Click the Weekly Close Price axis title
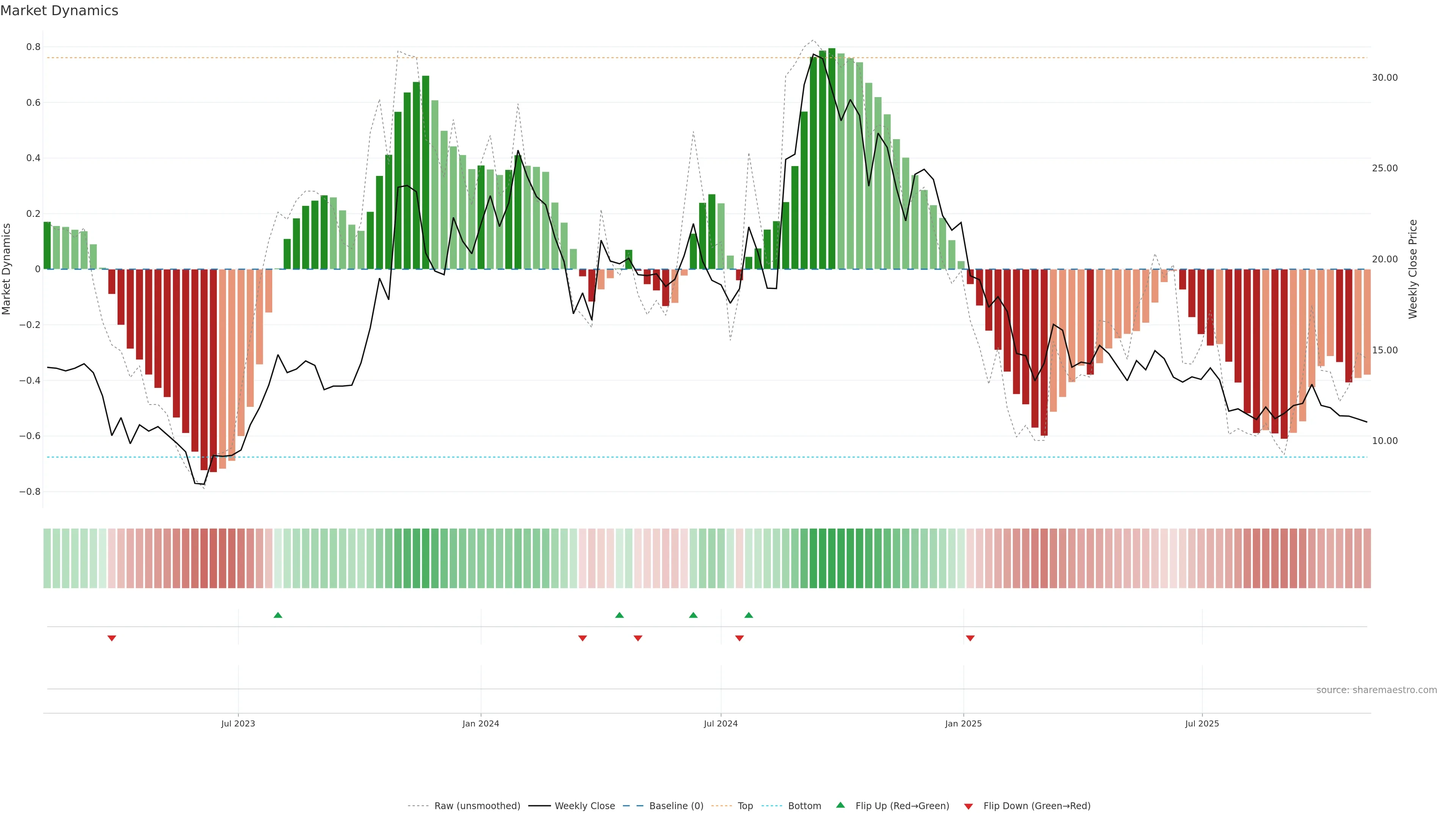Image resolution: width=1456 pixels, height=819 pixels. click(x=1412, y=269)
